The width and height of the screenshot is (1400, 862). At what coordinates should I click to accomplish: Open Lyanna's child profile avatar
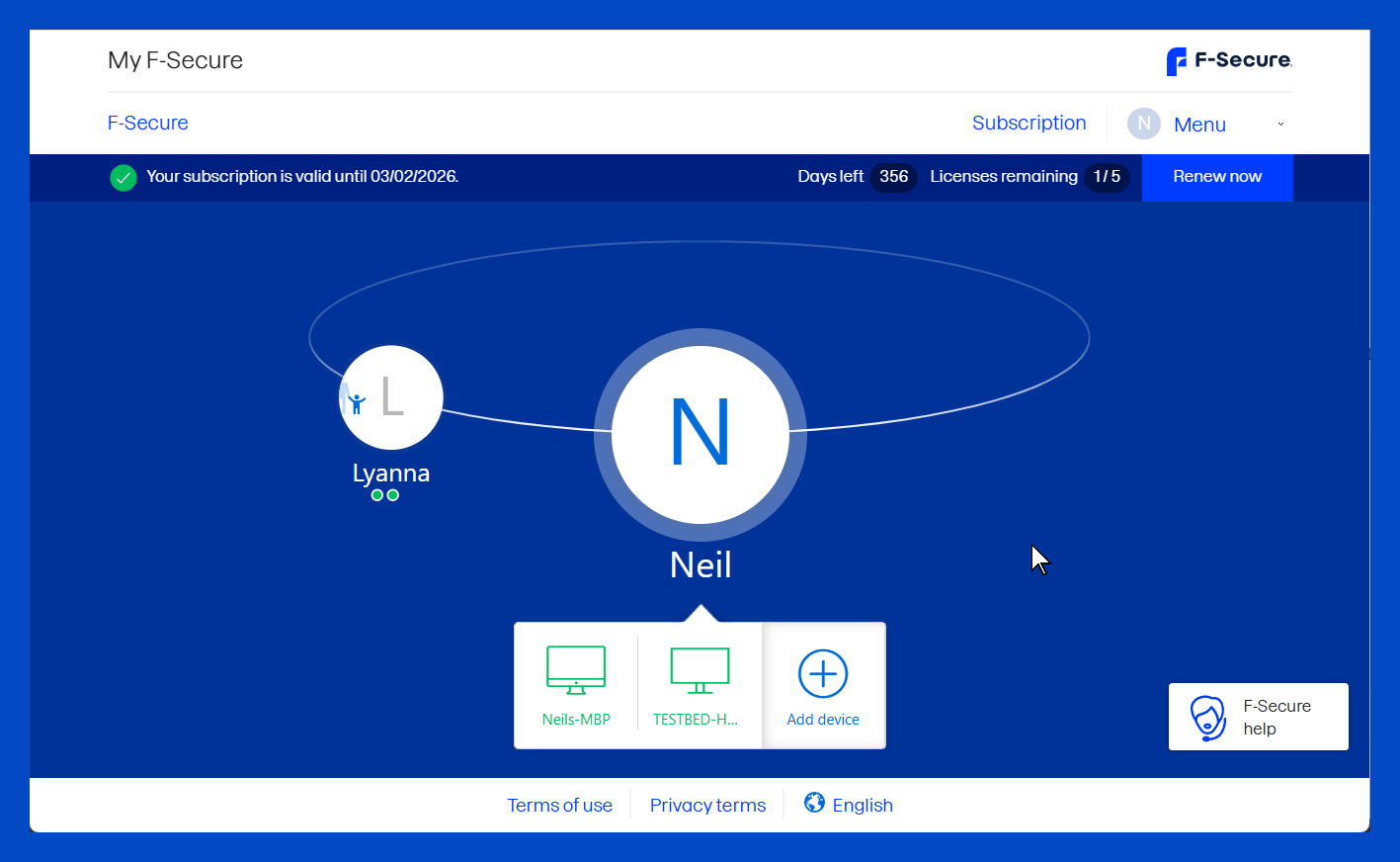coord(391,397)
